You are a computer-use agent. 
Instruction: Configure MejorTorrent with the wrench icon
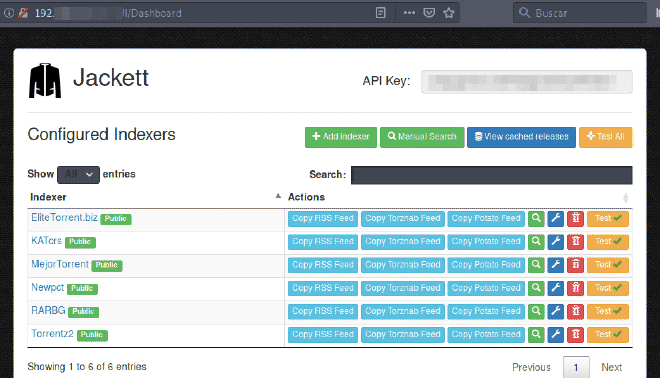point(556,265)
